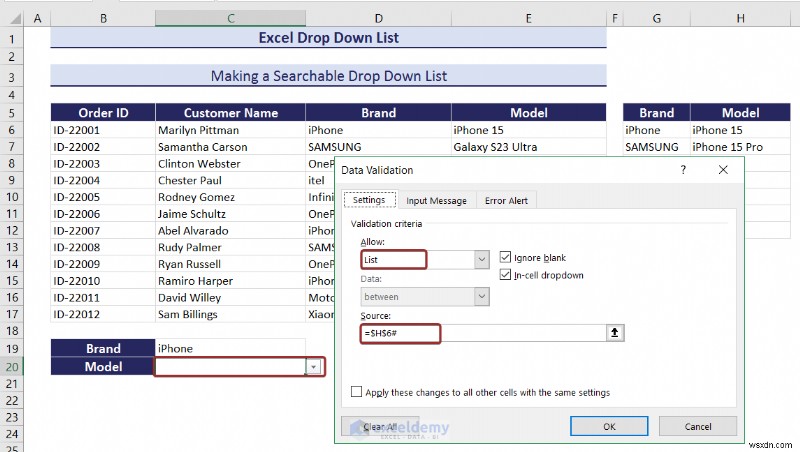The width and height of the screenshot is (800, 452).
Task: Click the Source range collapse arrow icon
Action: coord(615,333)
